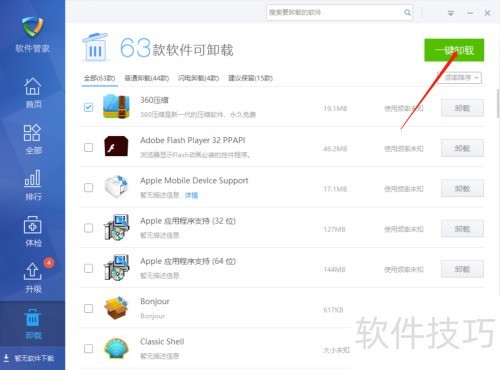This screenshot has width=500, height=370.
Task: Open the 卸载 uninstall section in sidebar
Action: 33,324
